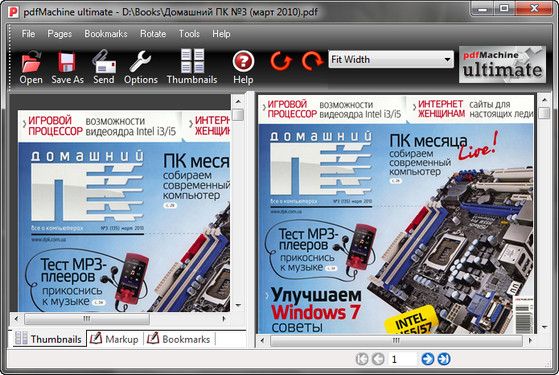The width and height of the screenshot is (559, 375).
Task: Click "ПК месяца" heading in document view
Action: click(x=428, y=141)
